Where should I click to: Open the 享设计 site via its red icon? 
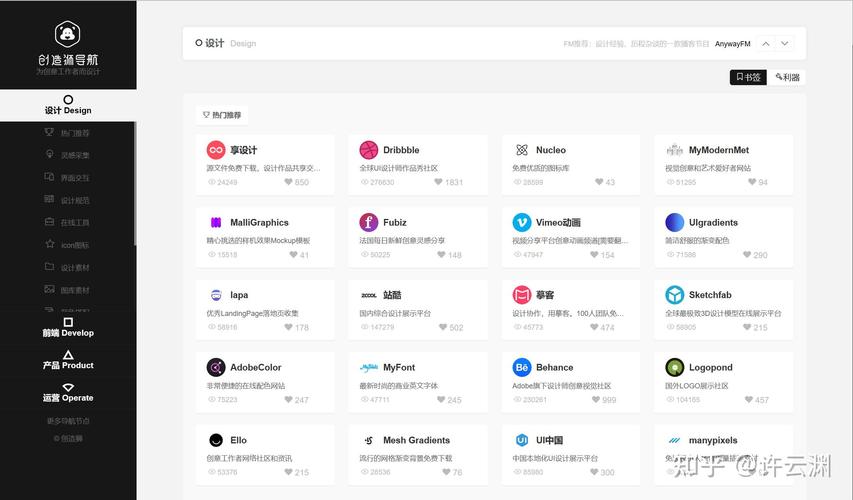(x=216, y=150)
